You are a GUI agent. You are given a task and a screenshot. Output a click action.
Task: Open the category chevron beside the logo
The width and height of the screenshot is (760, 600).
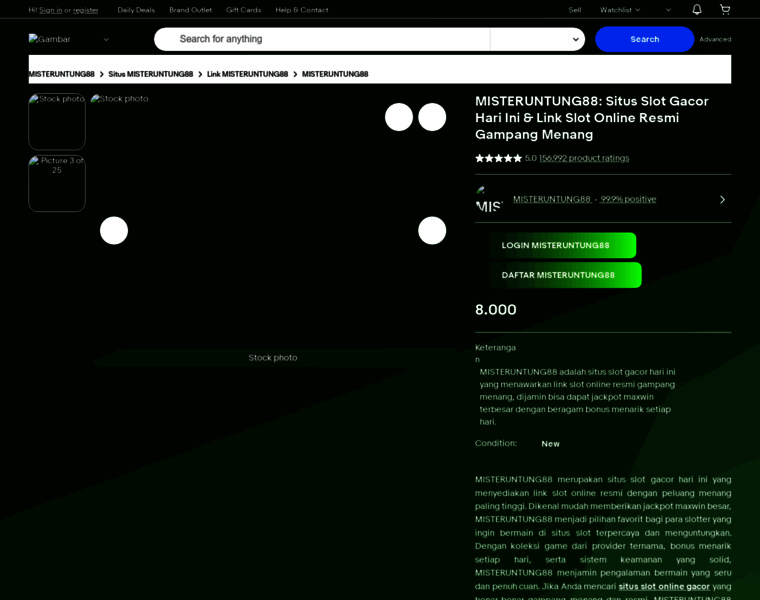point(106,39)
